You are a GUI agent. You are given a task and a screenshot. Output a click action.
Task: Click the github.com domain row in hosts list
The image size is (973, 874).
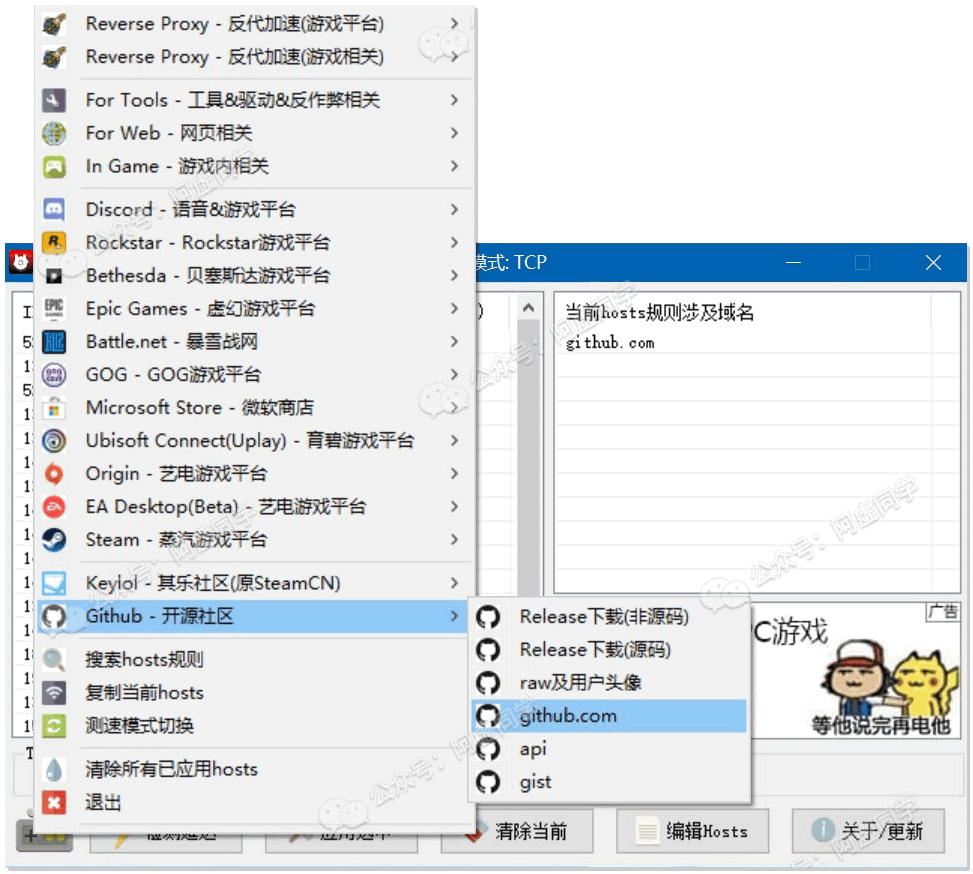tap(757, 343)
